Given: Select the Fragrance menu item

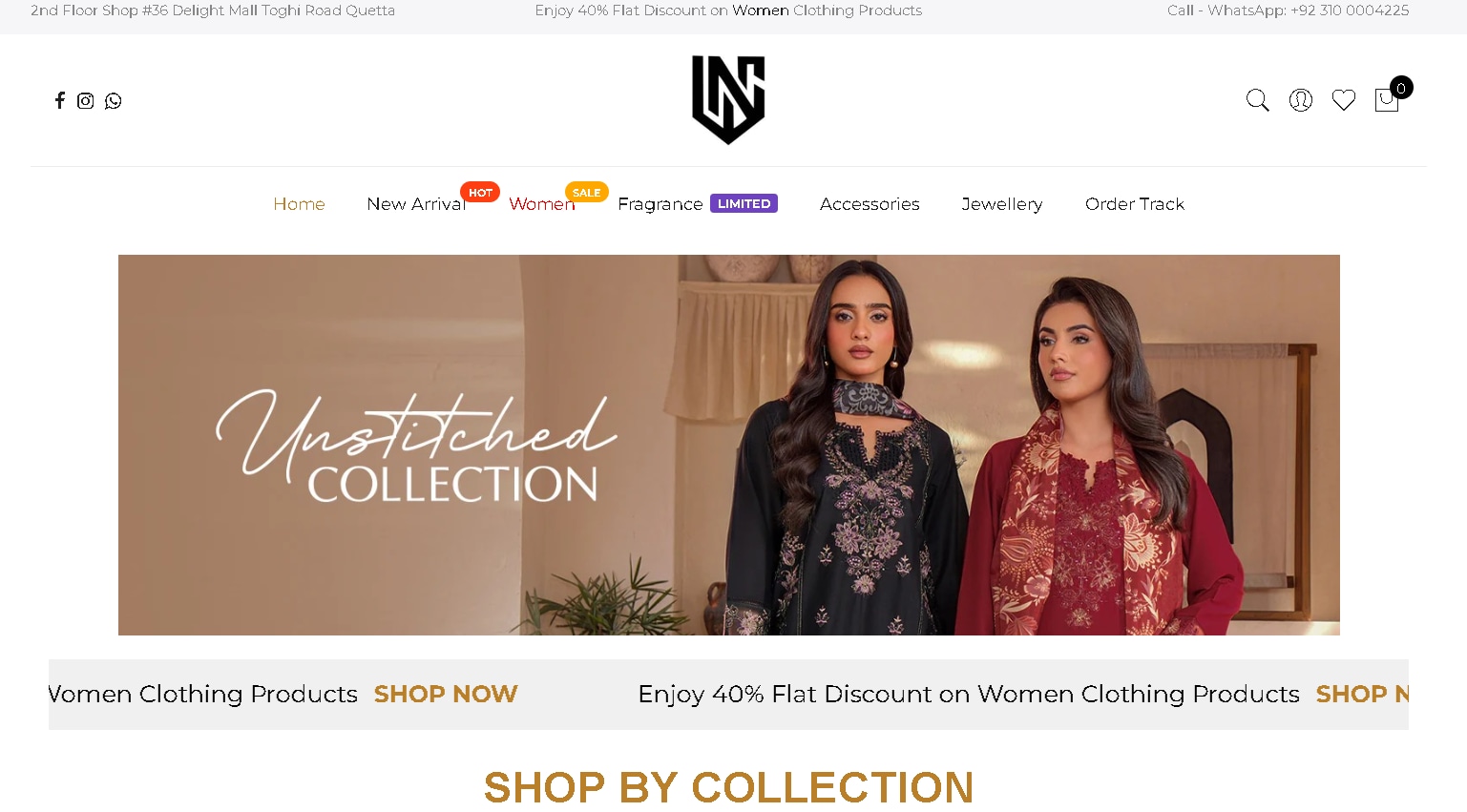Looking at the screenshot, I should tap(660, 204).
